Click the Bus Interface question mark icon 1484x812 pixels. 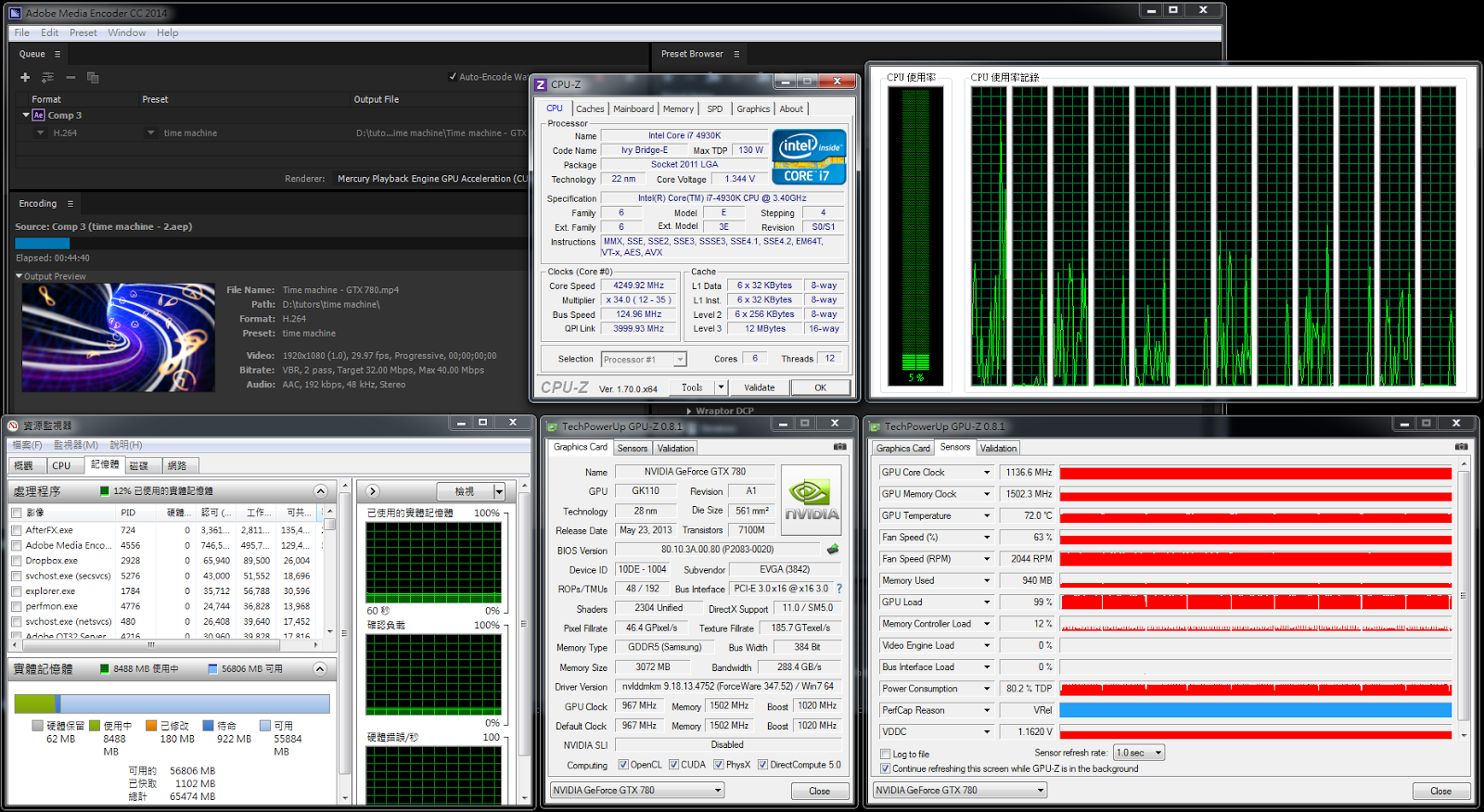839,589
